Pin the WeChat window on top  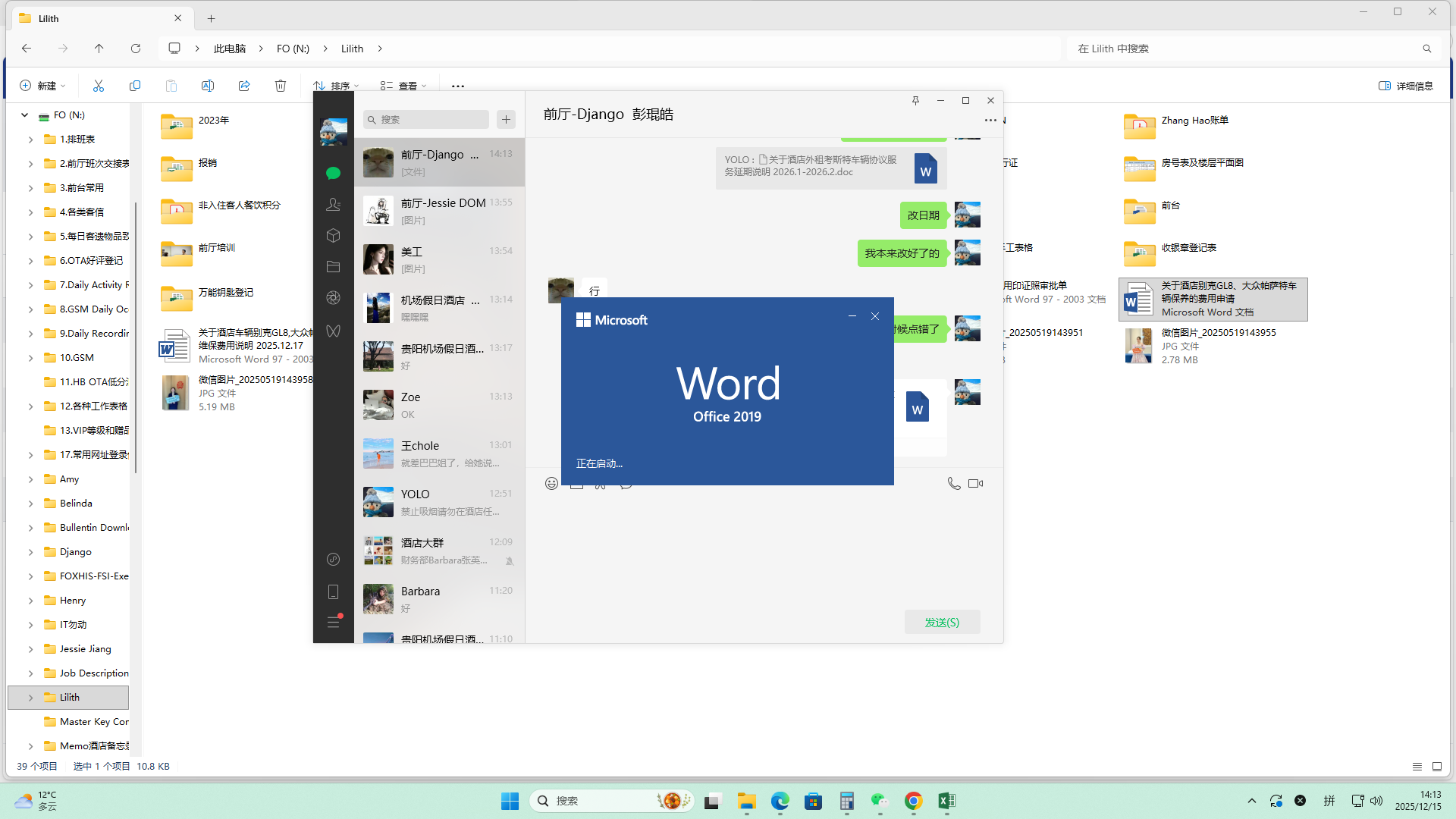915,101
